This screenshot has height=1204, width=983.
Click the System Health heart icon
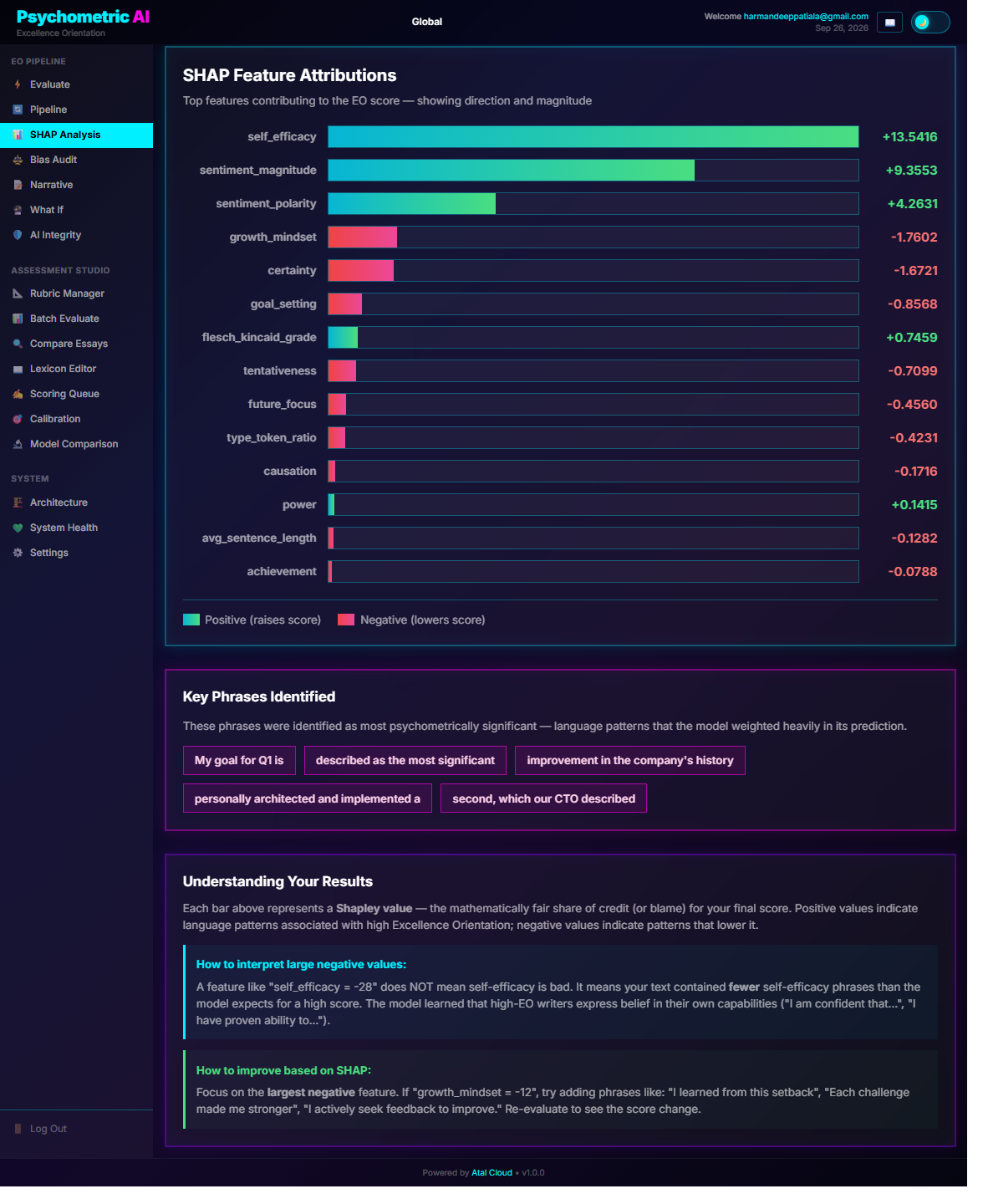click(18, 528)
